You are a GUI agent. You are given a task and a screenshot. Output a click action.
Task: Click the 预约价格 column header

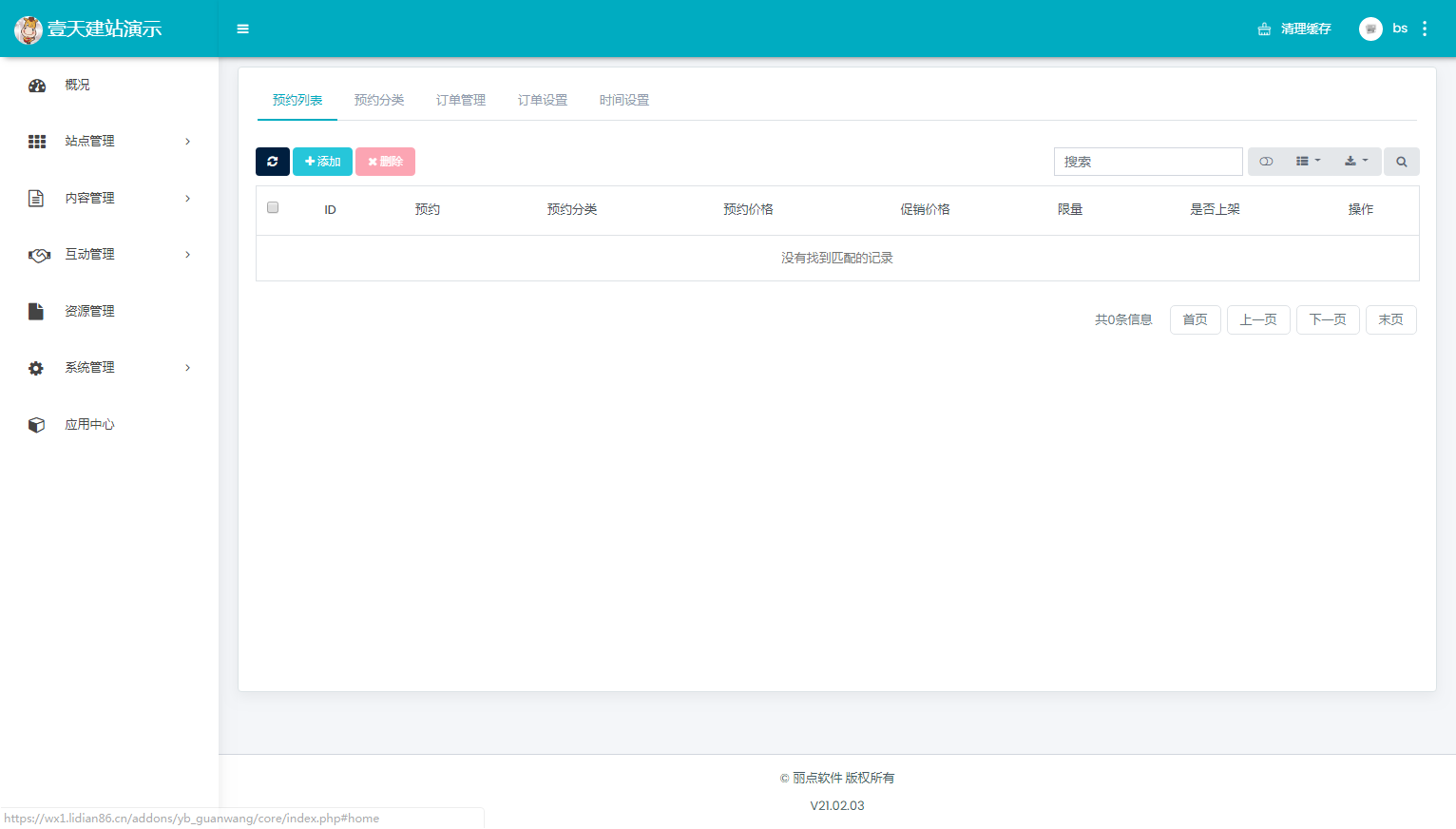[x=748, y=209]
